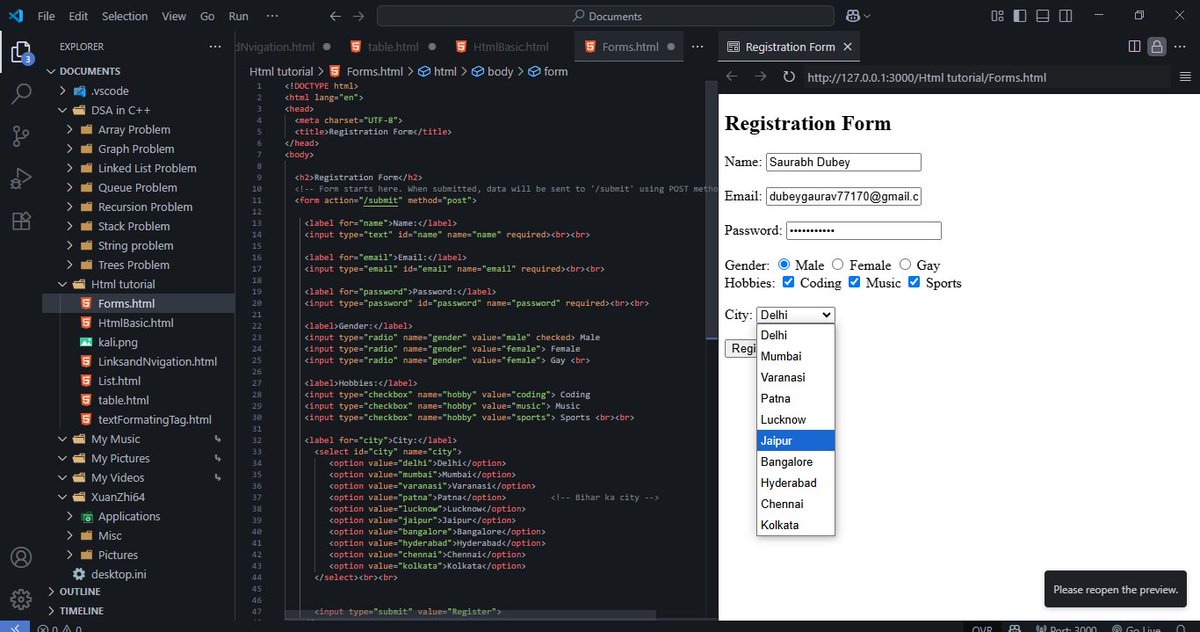Switch to the table.html tab

392,47
